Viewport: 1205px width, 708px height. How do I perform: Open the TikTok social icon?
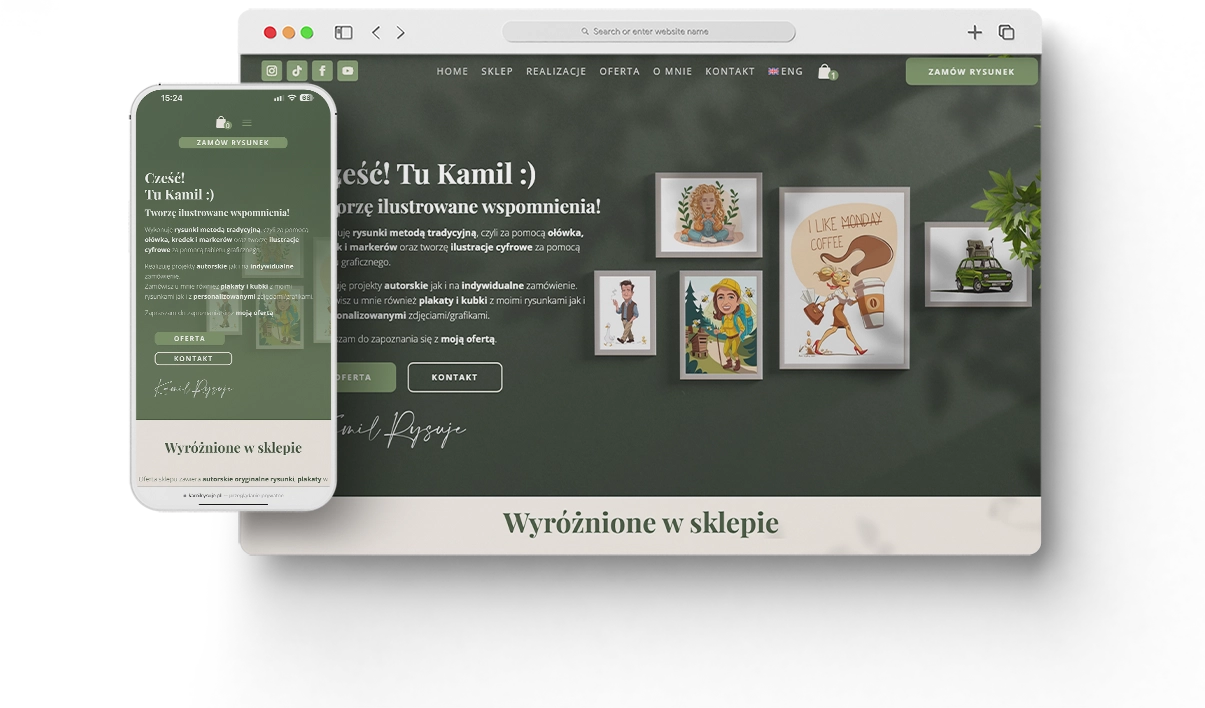tap(297, 71)
